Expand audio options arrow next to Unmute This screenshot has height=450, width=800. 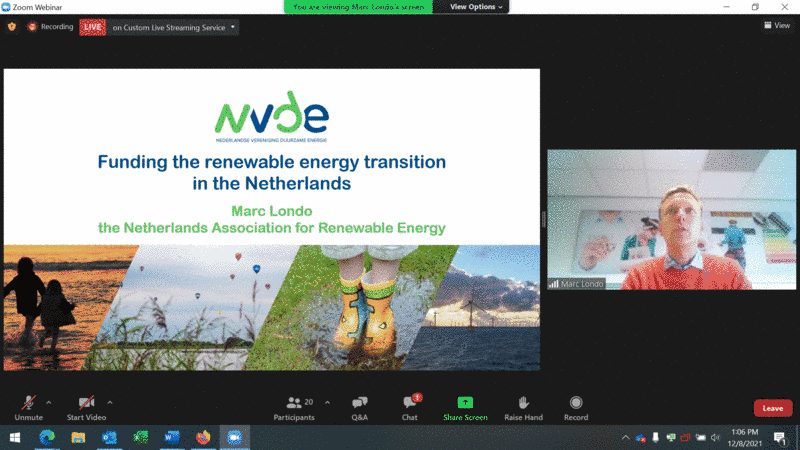tap(49, 402)
